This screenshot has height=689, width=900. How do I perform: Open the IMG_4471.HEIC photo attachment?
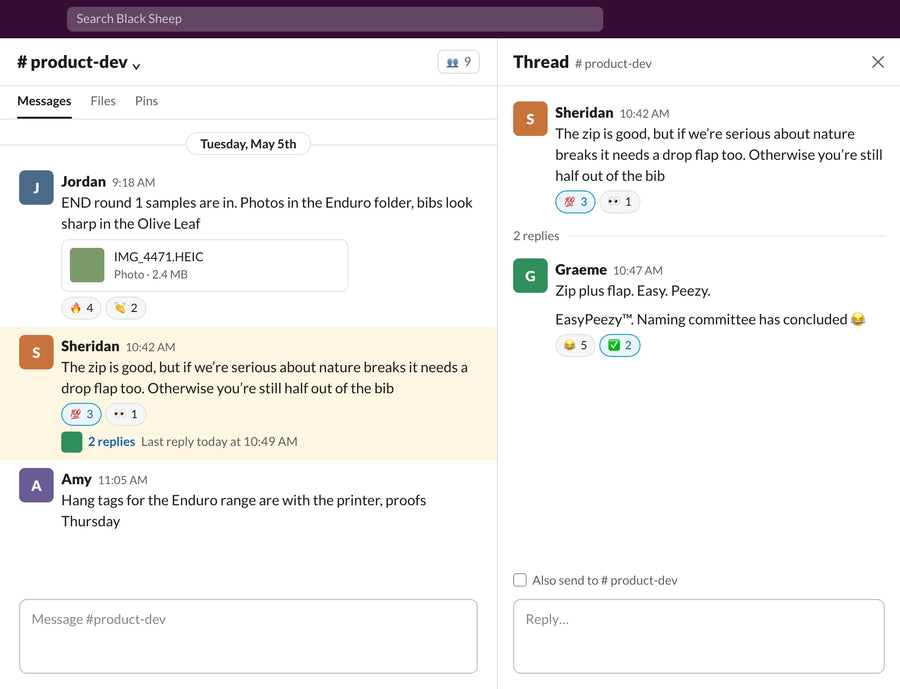(x=205, y=265)
